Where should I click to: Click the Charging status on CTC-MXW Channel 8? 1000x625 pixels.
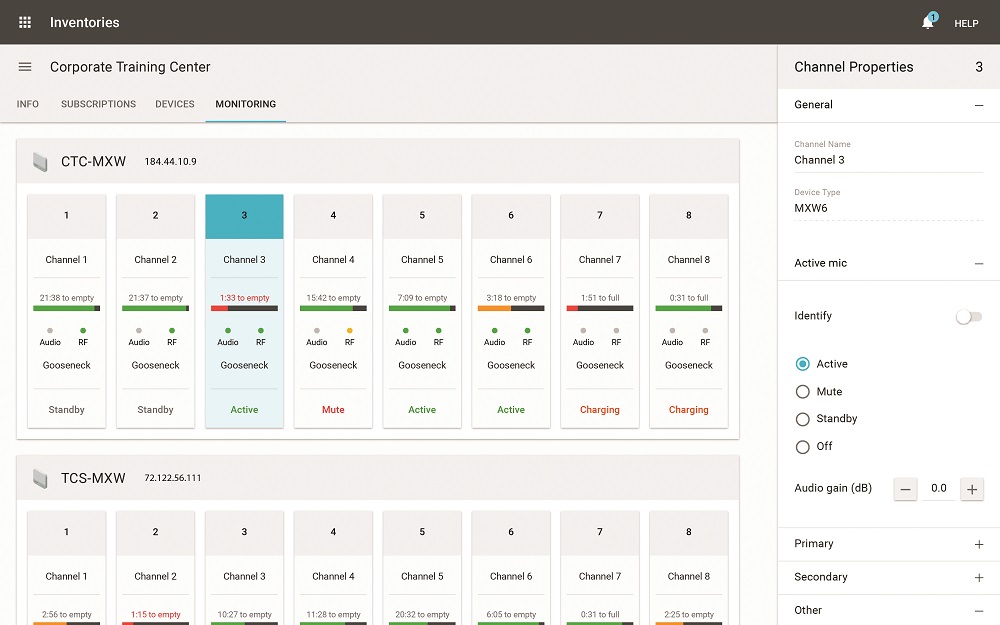(689, 410)
